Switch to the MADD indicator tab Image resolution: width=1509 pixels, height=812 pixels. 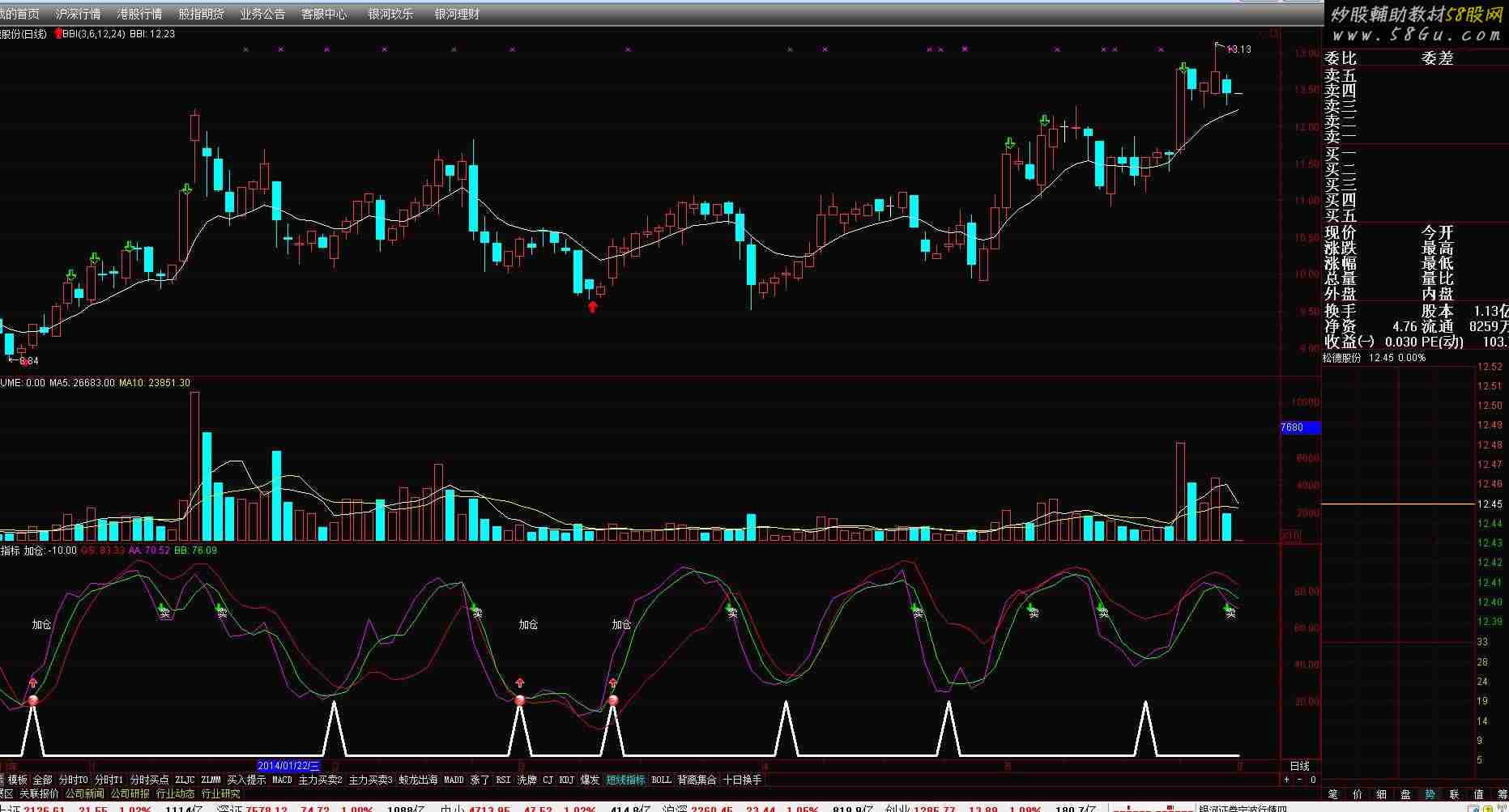454,780
